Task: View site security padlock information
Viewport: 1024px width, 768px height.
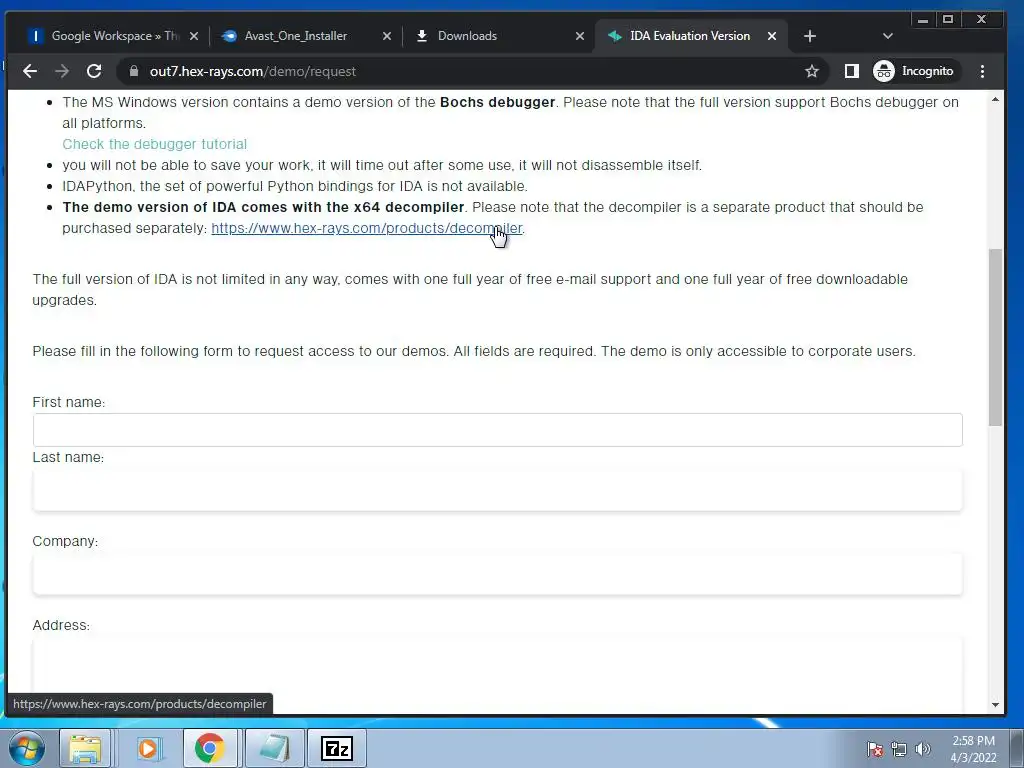Action: (134, 71)
